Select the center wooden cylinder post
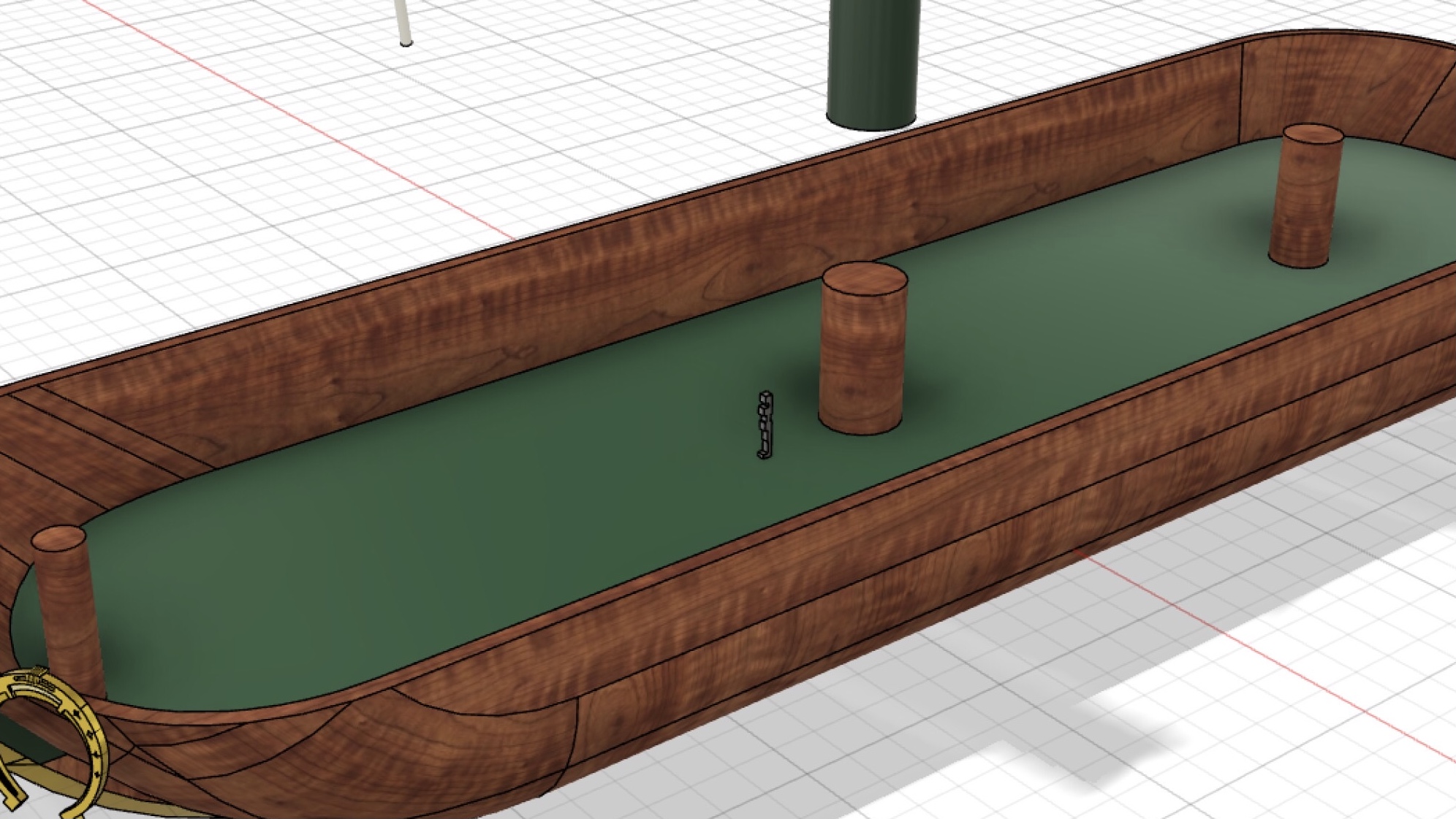The image size is (1456, 819). click(x=863, y=349)
